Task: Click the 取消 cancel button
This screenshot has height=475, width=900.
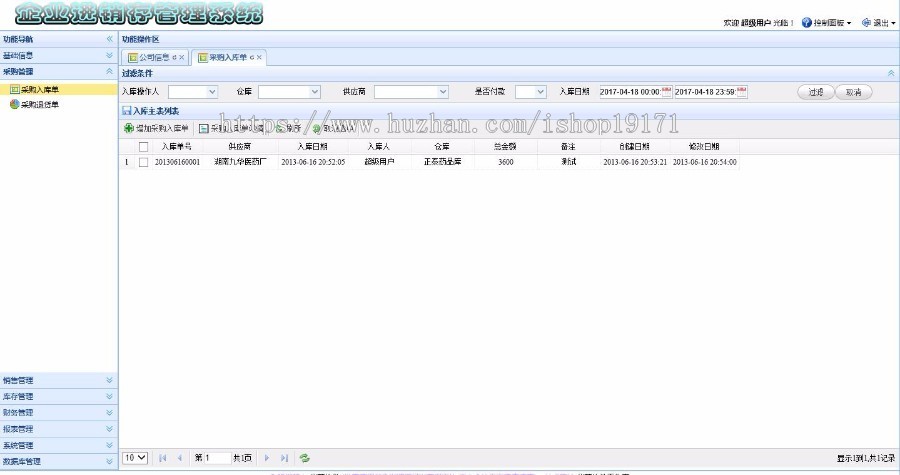Action: 854,92
